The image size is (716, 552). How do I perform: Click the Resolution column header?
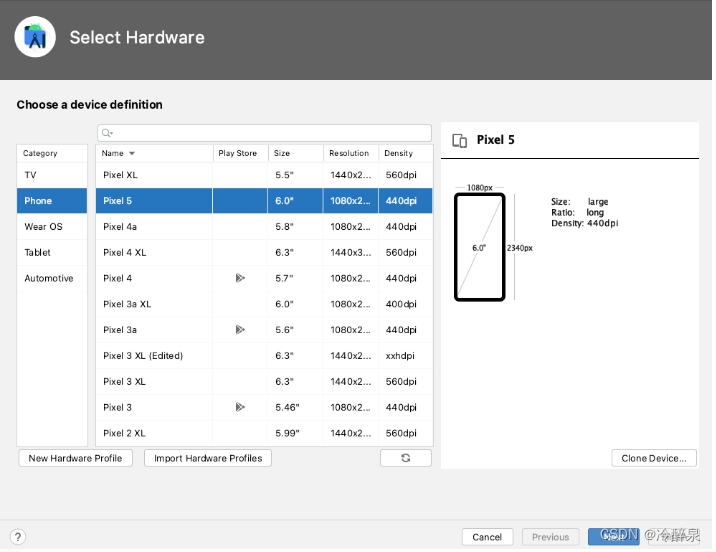click(351, 153)
